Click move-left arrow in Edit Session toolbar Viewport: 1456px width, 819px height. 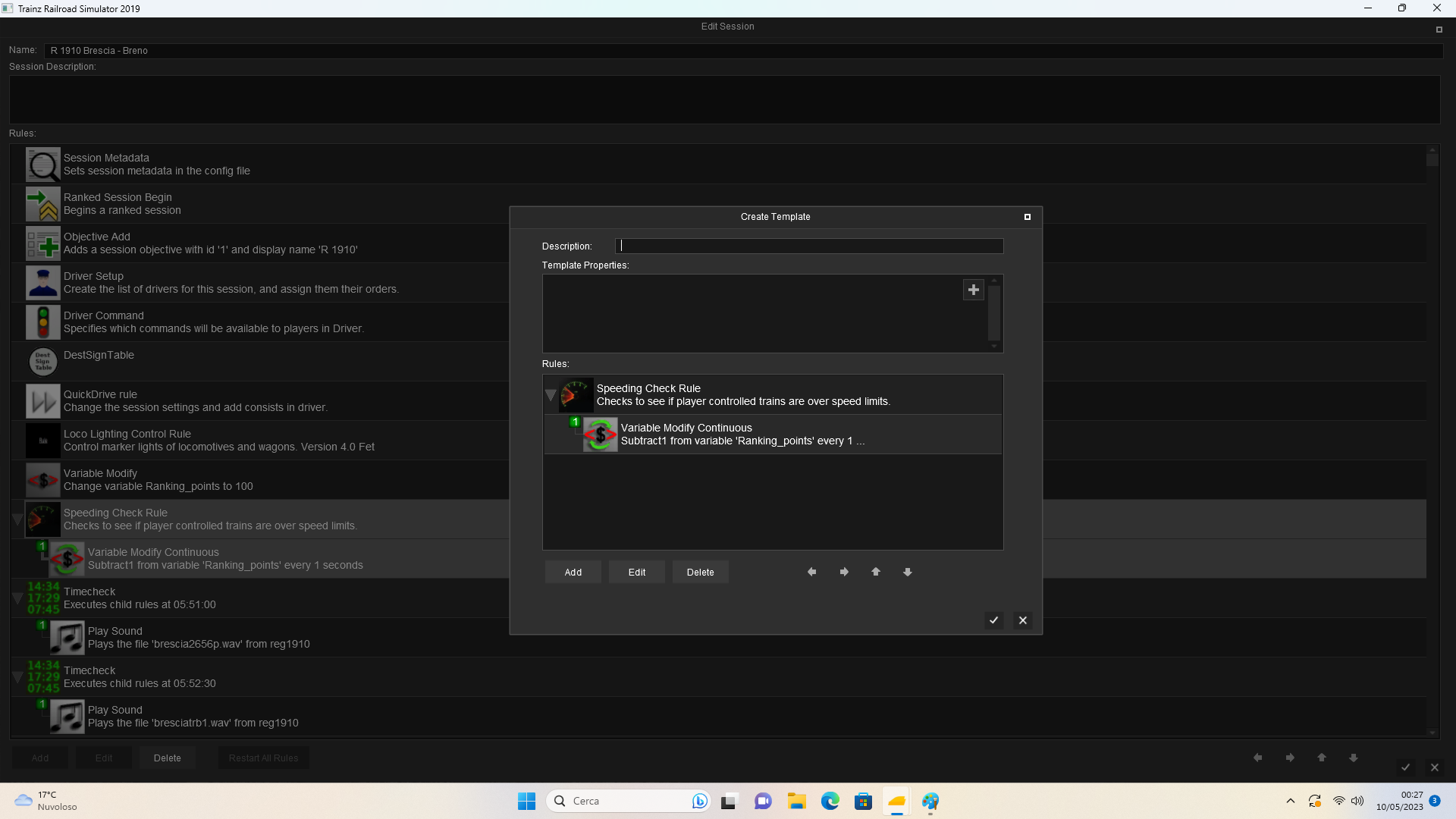[1258, 758]
